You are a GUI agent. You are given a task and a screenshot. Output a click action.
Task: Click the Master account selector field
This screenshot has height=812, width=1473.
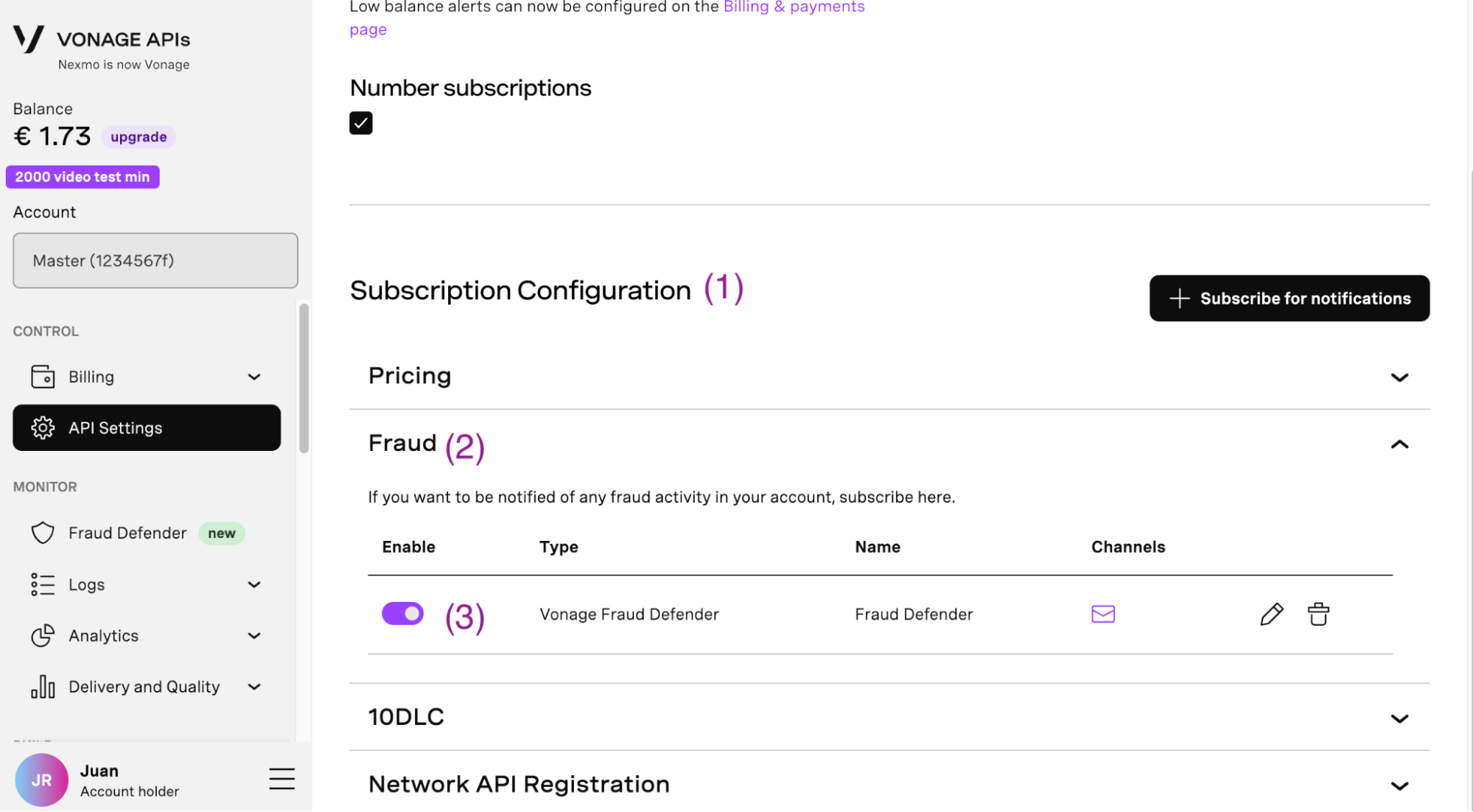155,260
